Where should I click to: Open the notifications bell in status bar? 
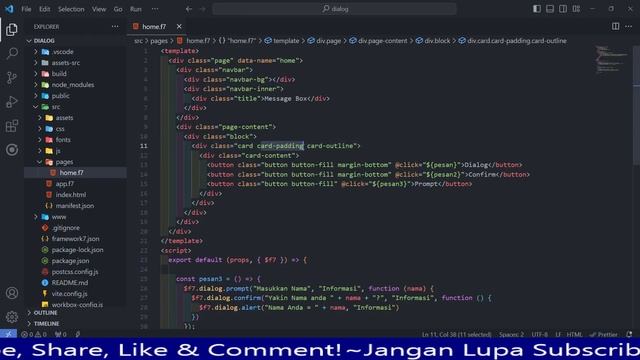coord(629,334)
